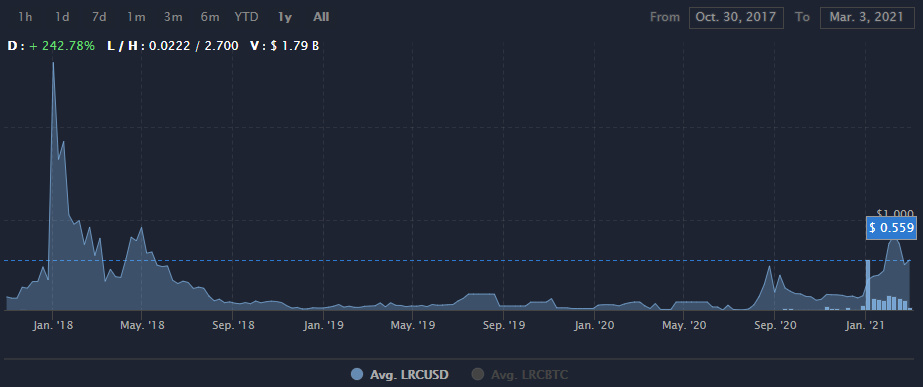This screenshot has width=923, height=387.
Task: Click the May. '19 axis label
Action: pos(412,325)
